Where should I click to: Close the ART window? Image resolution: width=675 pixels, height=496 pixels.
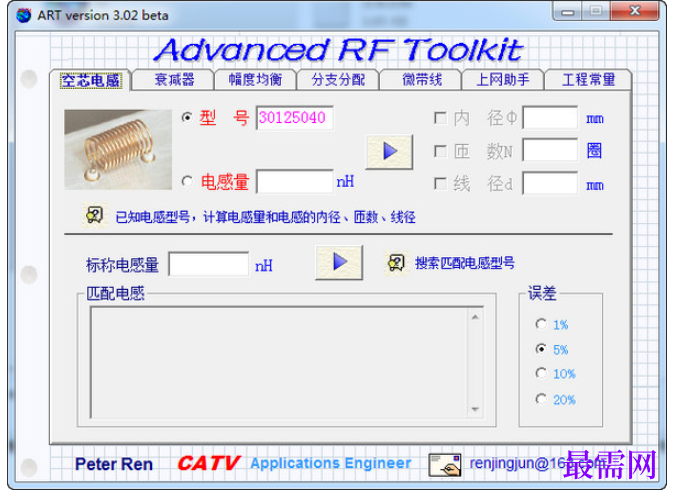pos(635,11)
